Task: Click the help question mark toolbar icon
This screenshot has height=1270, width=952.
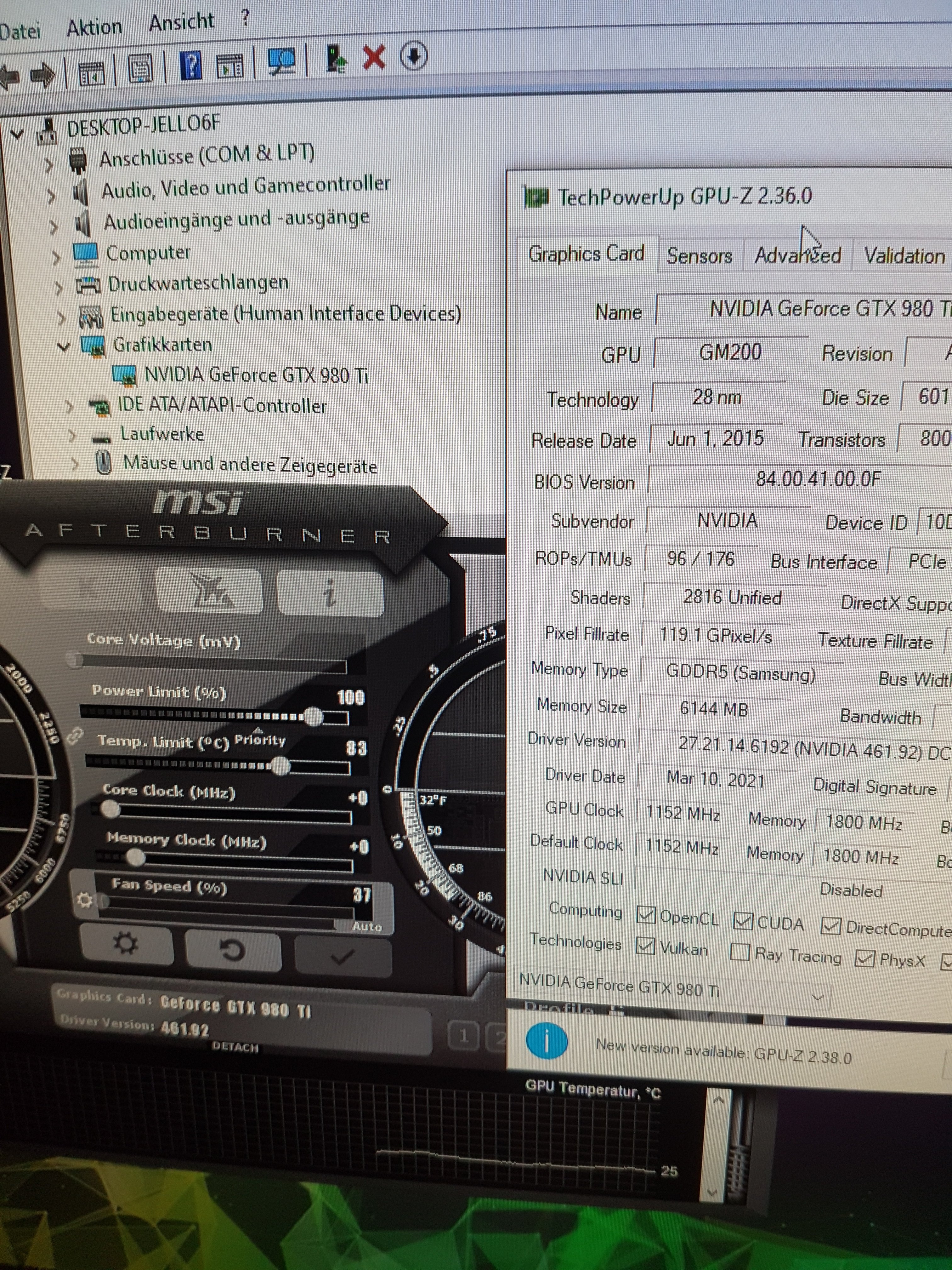Action: [x=191, y=65]
